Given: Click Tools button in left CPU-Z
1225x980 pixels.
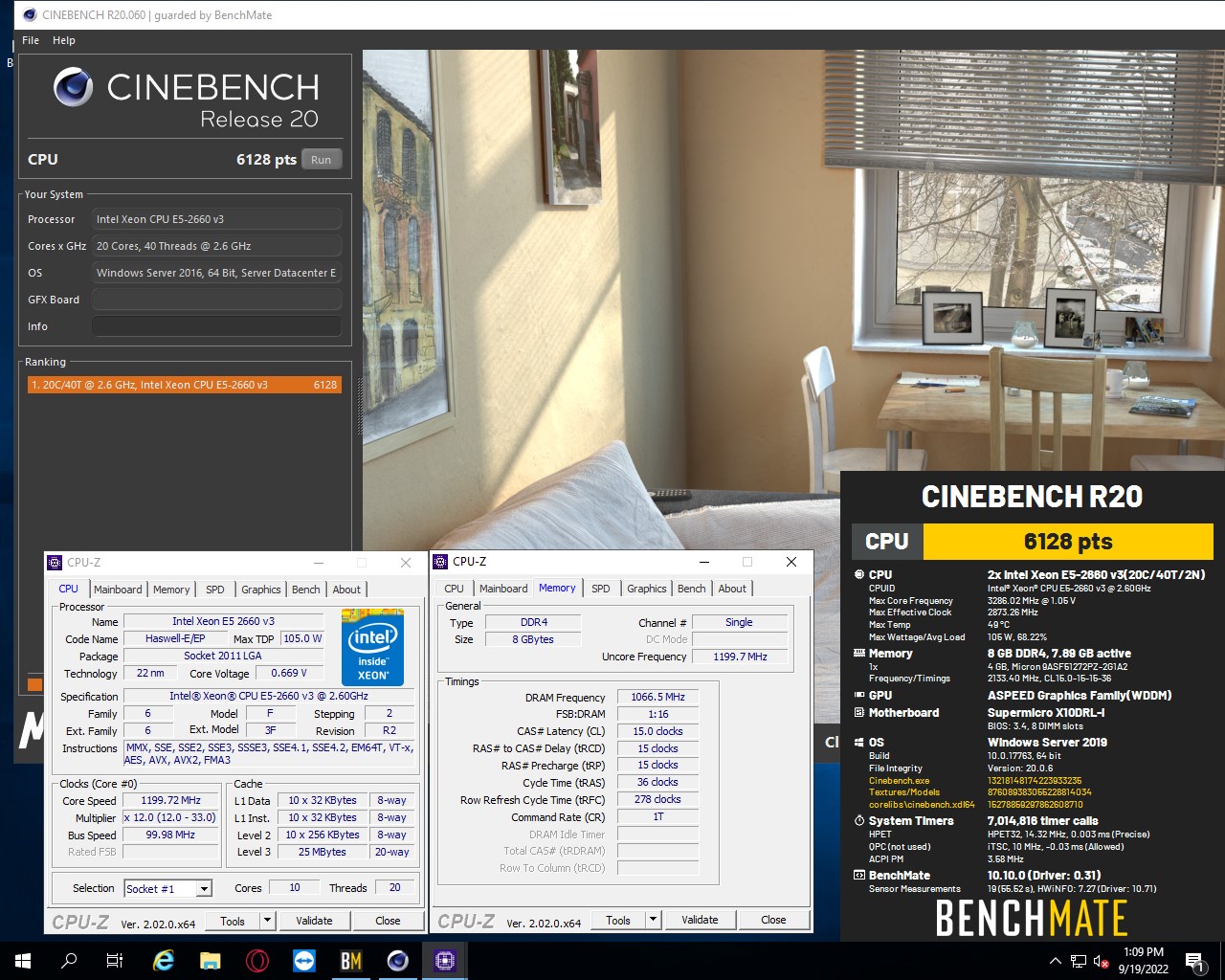Looking at the screenshot, I should coord(233,921).
